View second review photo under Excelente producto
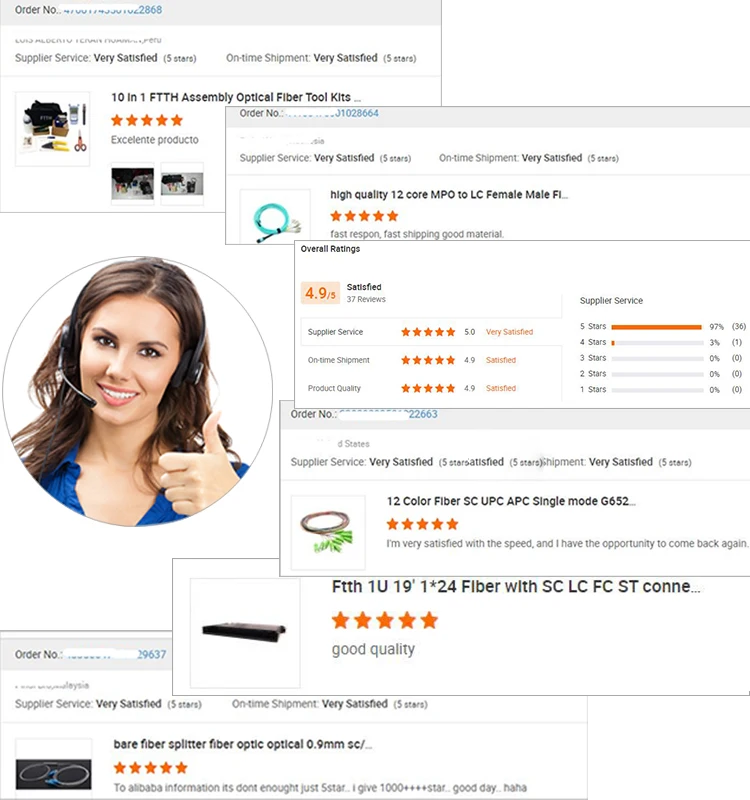This screenshot has width=750, height=800. pyautogui.click(x=182, y=184)
